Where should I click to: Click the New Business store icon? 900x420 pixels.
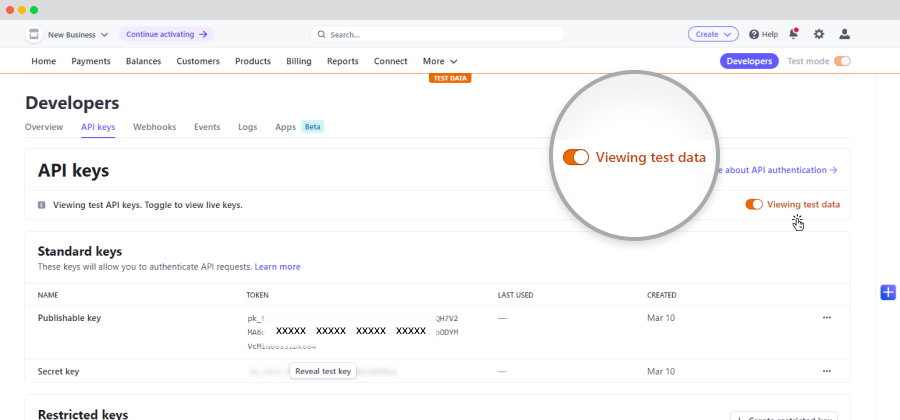34,34
